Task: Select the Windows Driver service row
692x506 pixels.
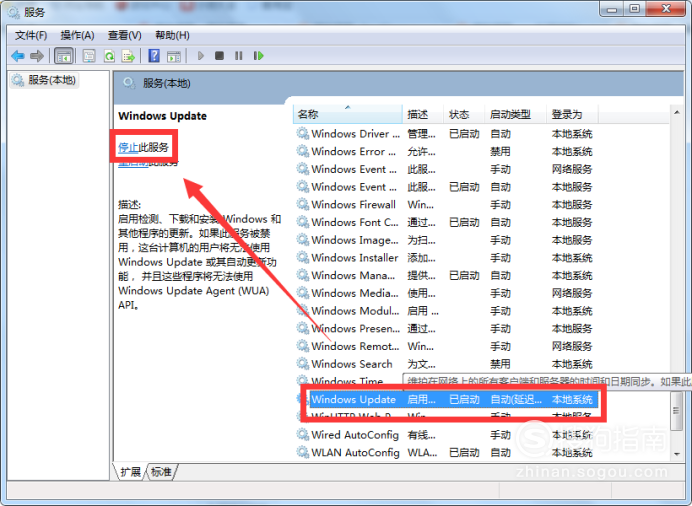Action: pyautogui.click(x=446, y=134)
